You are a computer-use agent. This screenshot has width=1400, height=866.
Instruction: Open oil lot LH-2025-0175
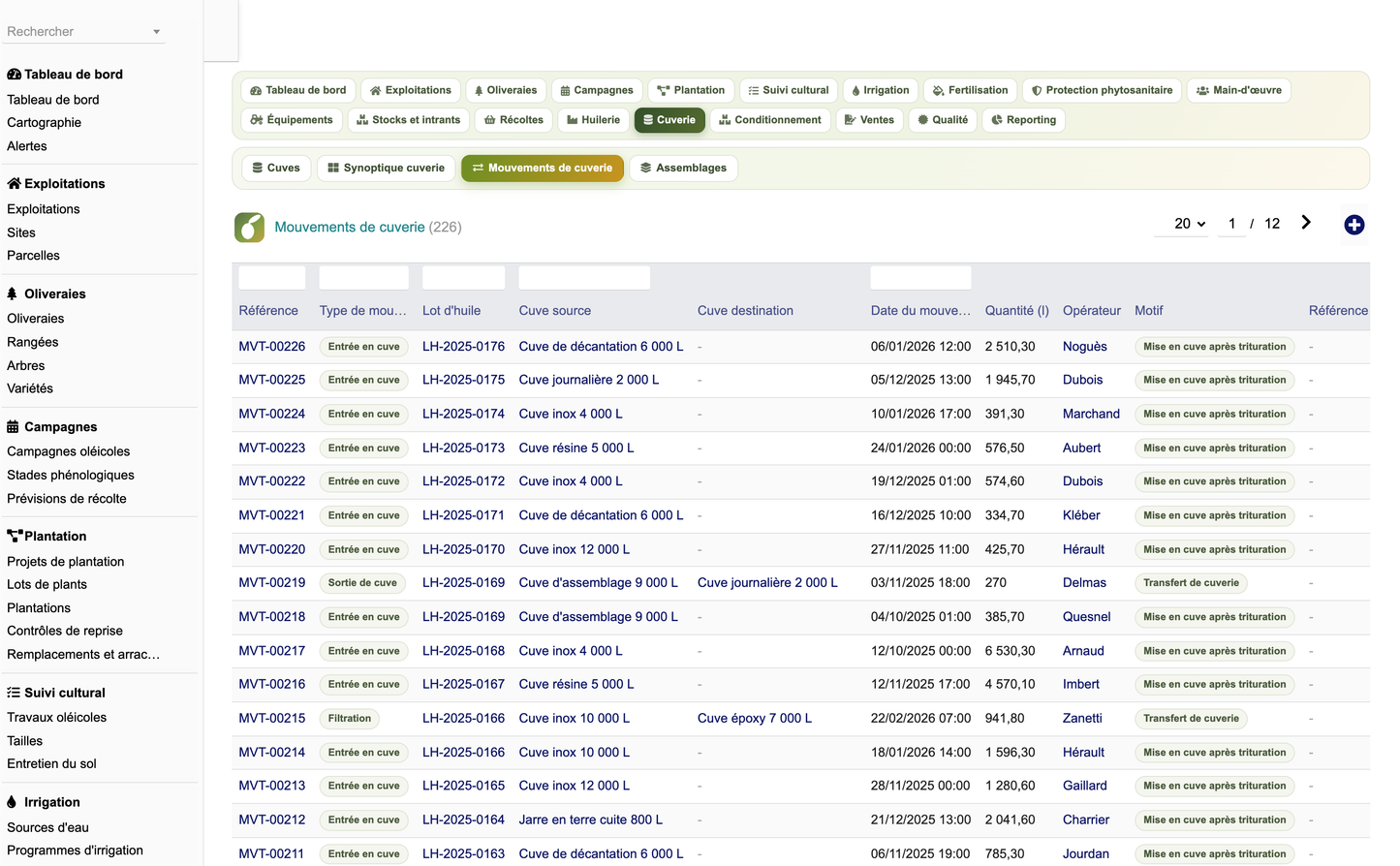(x=463, y=381)
